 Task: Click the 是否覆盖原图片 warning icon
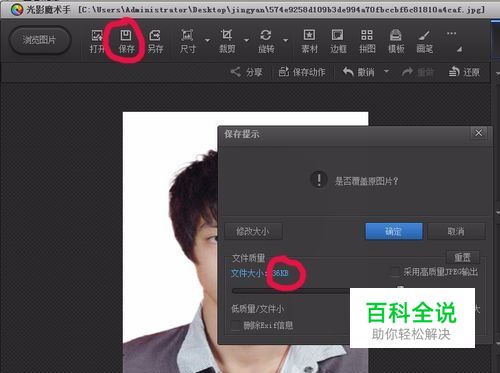[319, 180]
